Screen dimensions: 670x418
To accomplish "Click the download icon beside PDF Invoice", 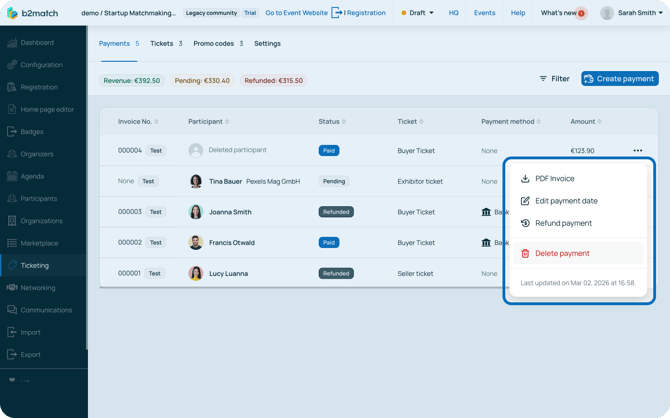I will coord(525,179).
